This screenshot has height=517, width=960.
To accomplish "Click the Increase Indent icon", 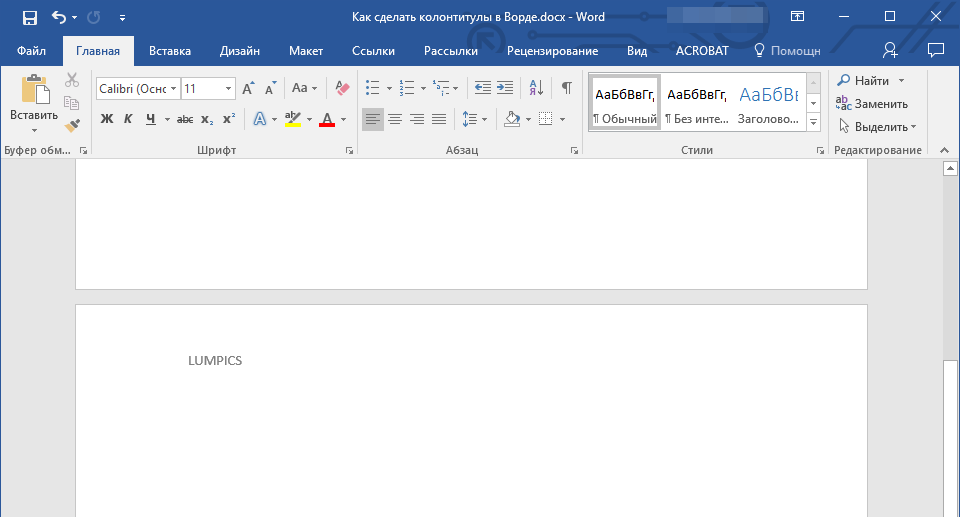I will (505, 88).
